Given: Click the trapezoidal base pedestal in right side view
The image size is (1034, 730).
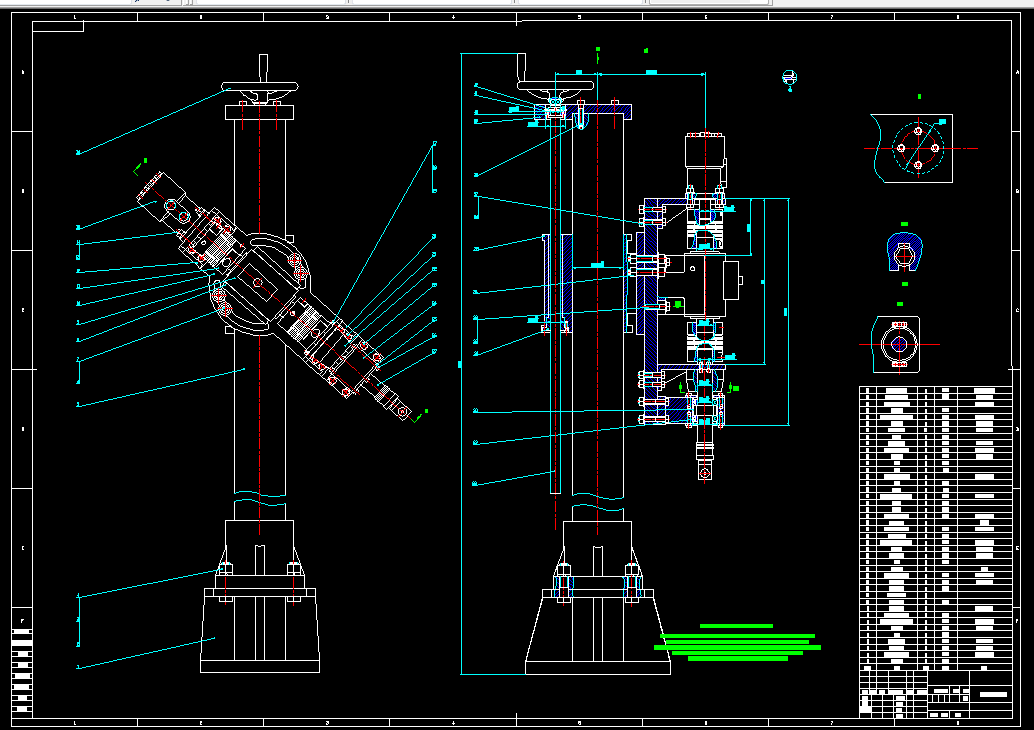Looking at the screenshot, I should coord(597,632).
